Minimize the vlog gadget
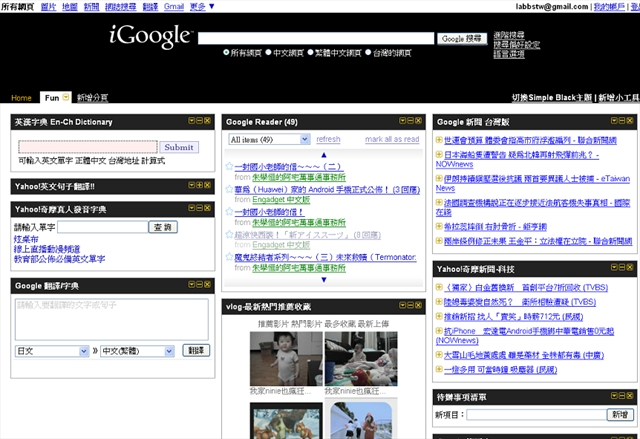The height and width of the screenshot is (439, 640). [x=411, y=305]
